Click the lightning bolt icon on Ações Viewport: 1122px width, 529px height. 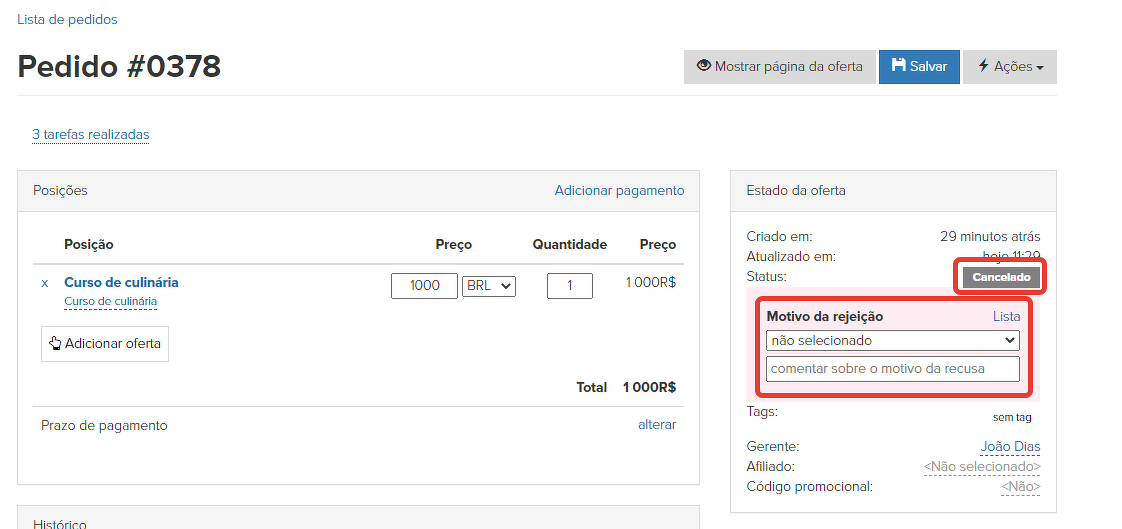983,66
